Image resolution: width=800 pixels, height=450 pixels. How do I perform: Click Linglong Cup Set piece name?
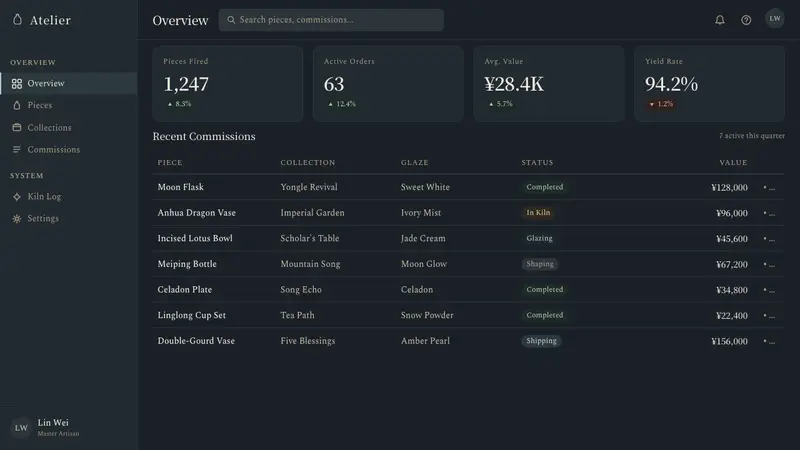[191, 315]
